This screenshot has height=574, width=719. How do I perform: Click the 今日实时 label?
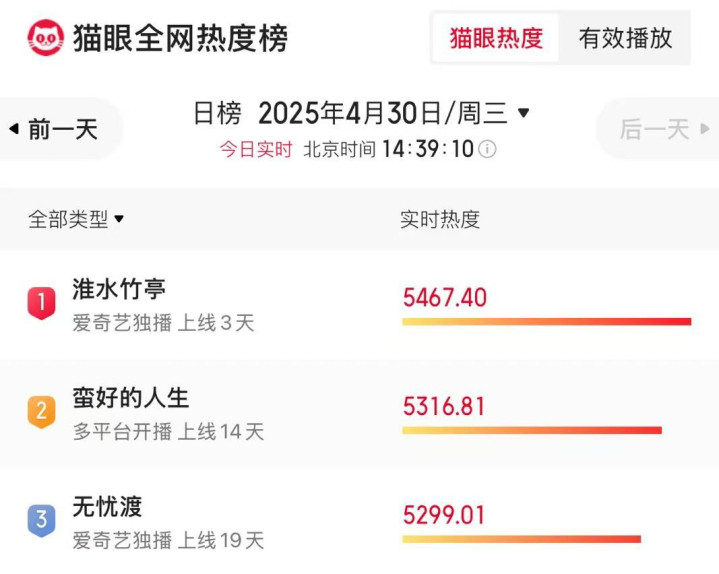point(256,149)
